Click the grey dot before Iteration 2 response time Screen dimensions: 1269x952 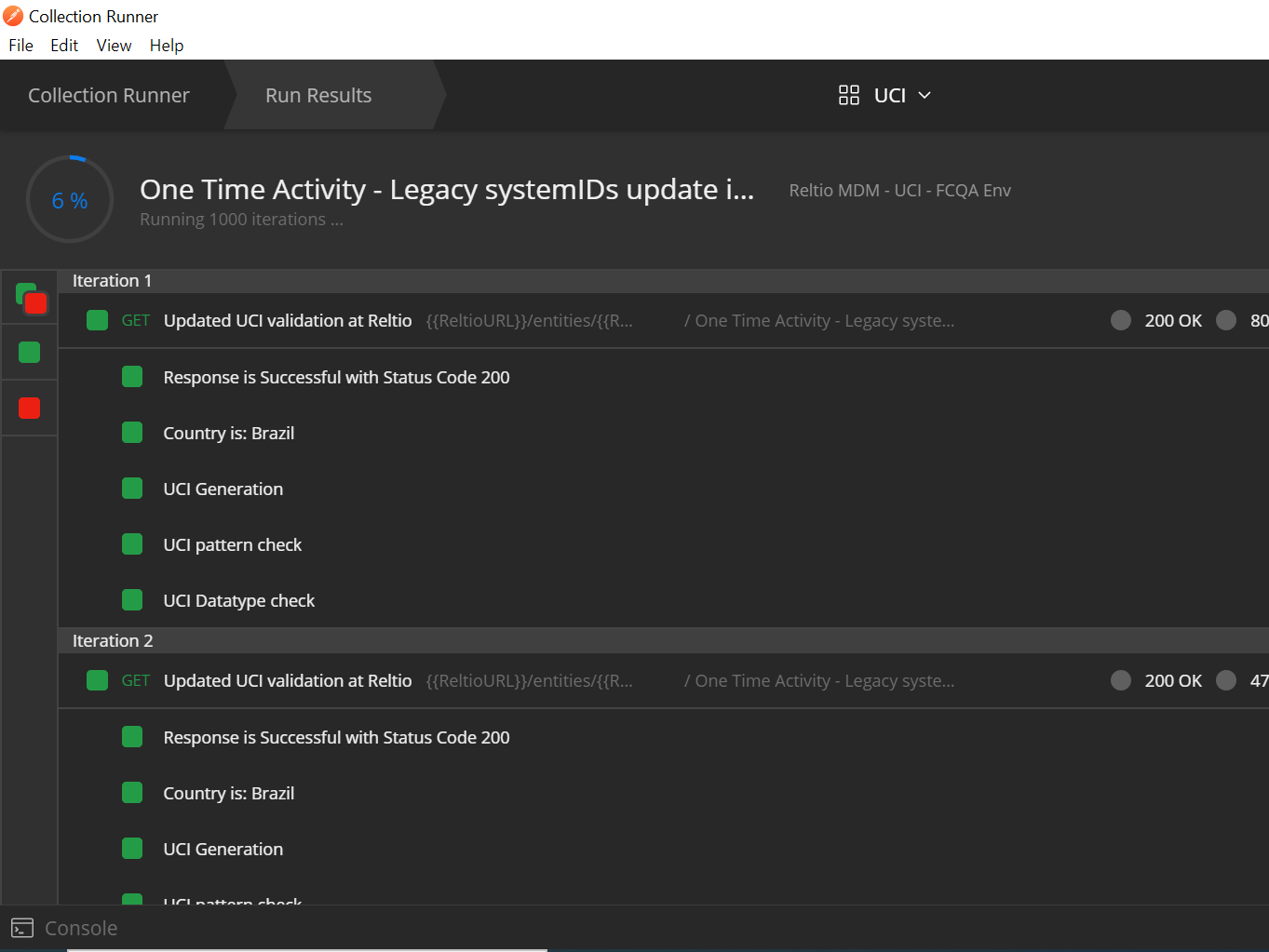coord(1226,680)
